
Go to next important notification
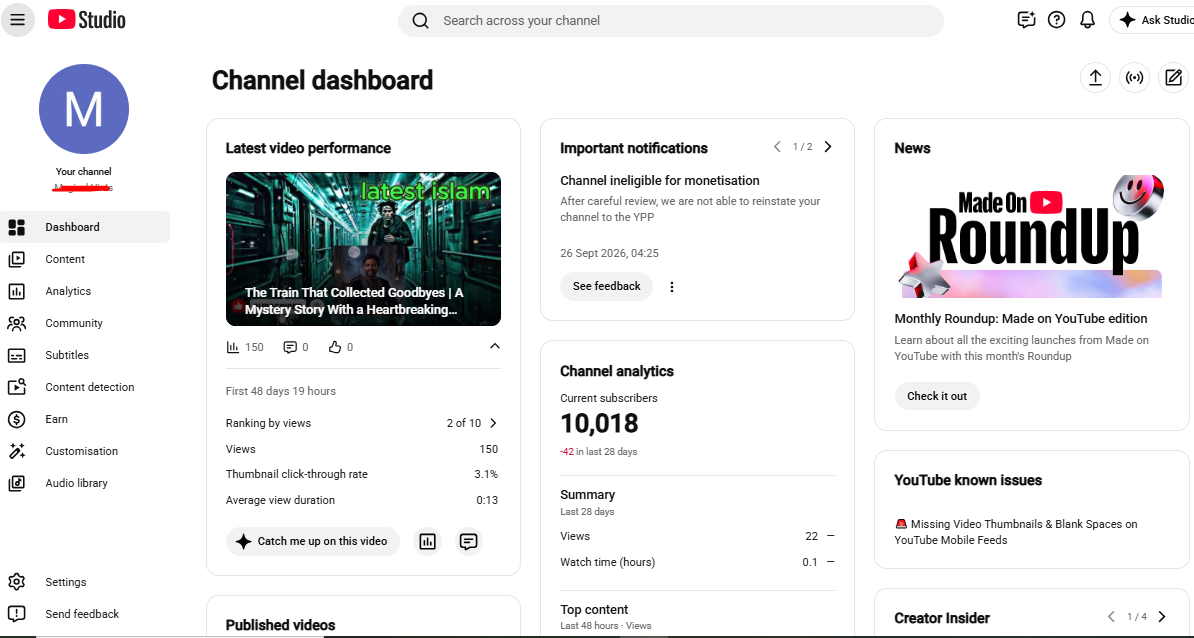[828, 147]
